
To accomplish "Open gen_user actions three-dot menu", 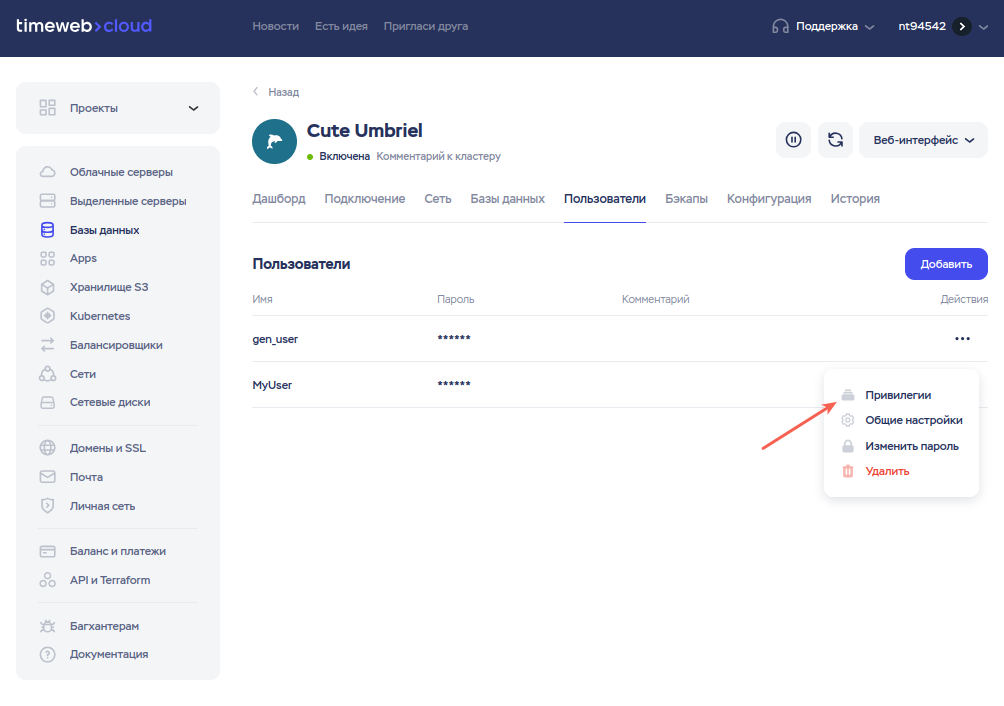I will [x=962, y=339].
